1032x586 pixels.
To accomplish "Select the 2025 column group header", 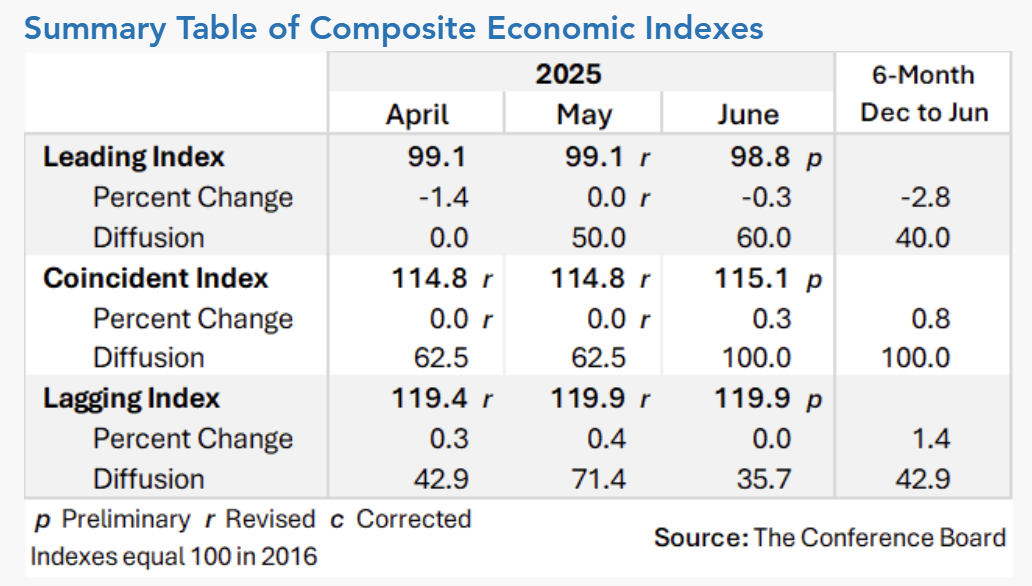I will [568, 74].
